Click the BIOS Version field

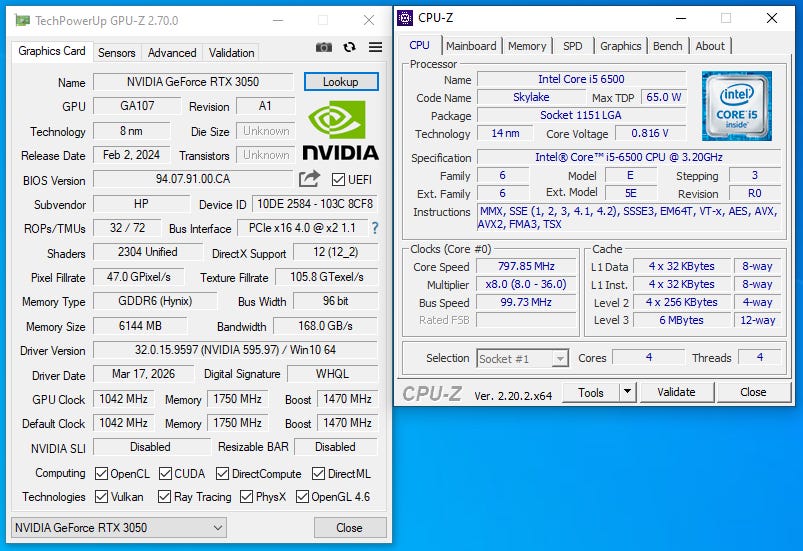(193, 179)
